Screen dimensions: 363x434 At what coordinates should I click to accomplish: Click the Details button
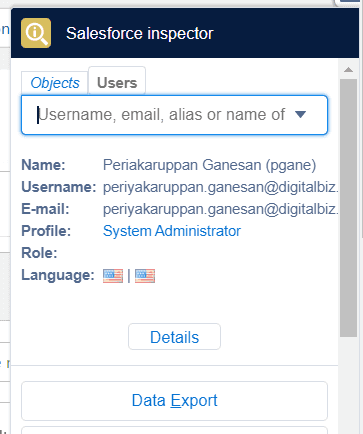click(x=174, y=337)
